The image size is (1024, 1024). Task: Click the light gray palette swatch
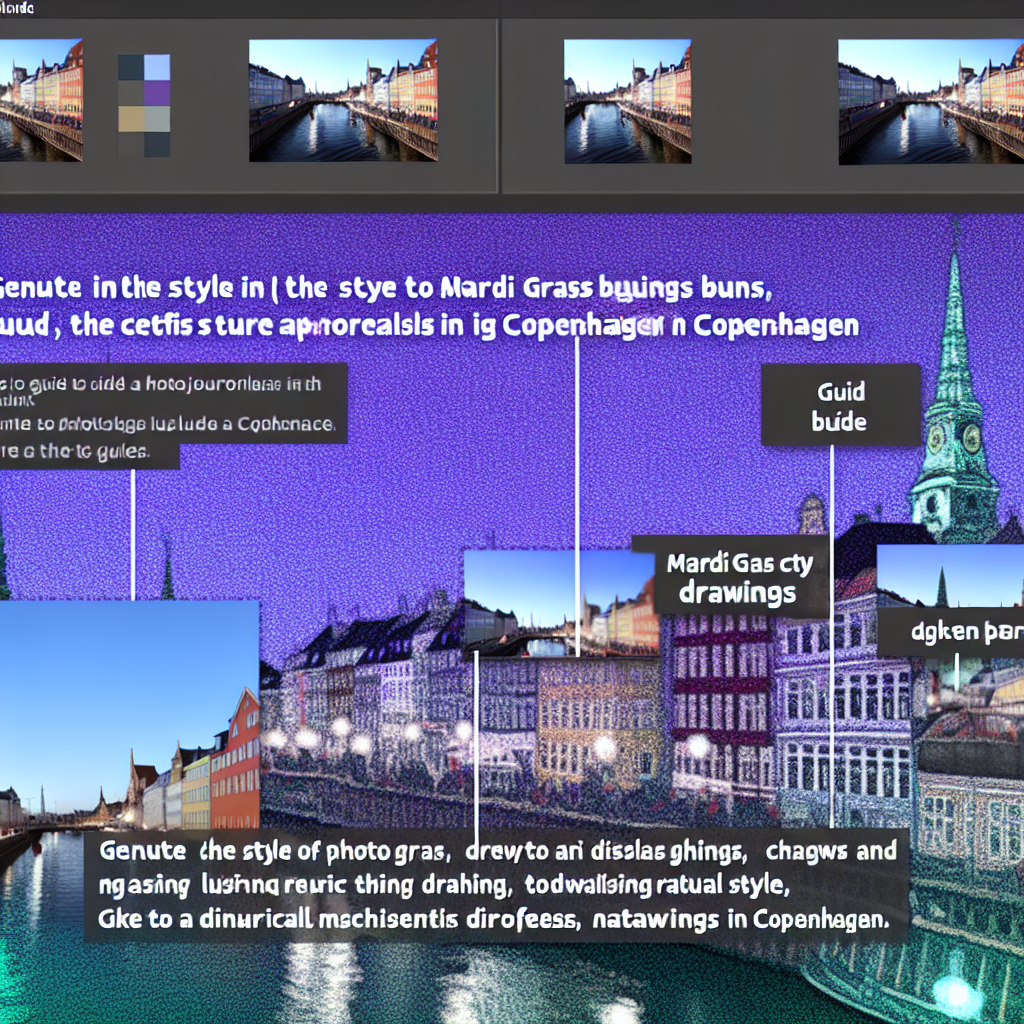click(x=157, y=119)
